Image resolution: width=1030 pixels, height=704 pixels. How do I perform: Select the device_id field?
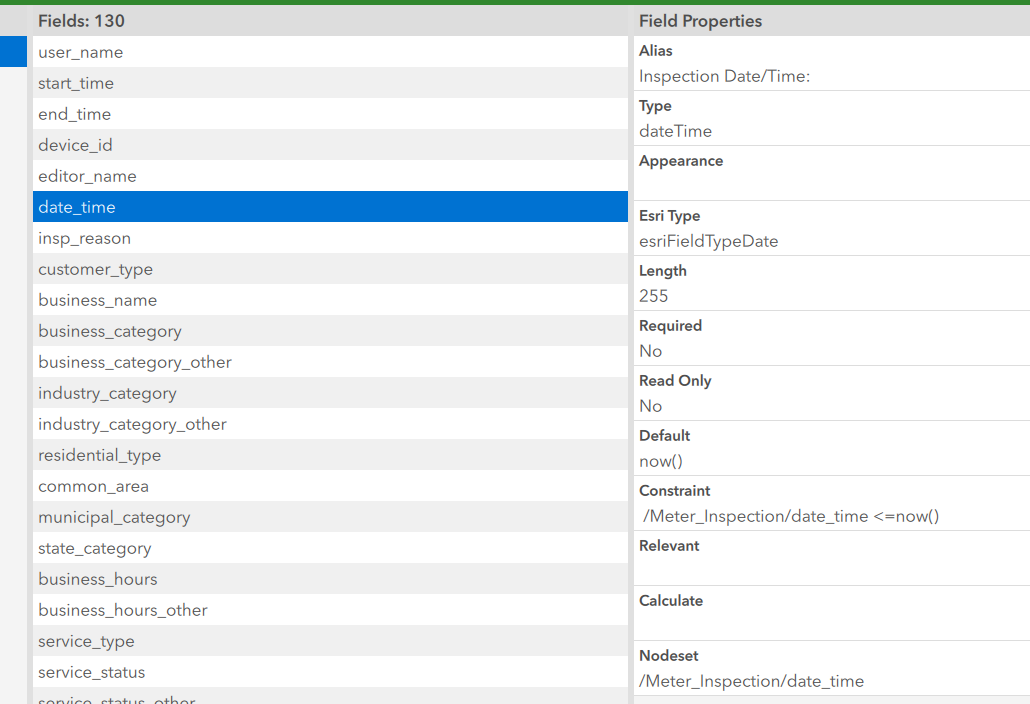click(x=75, y=145)
